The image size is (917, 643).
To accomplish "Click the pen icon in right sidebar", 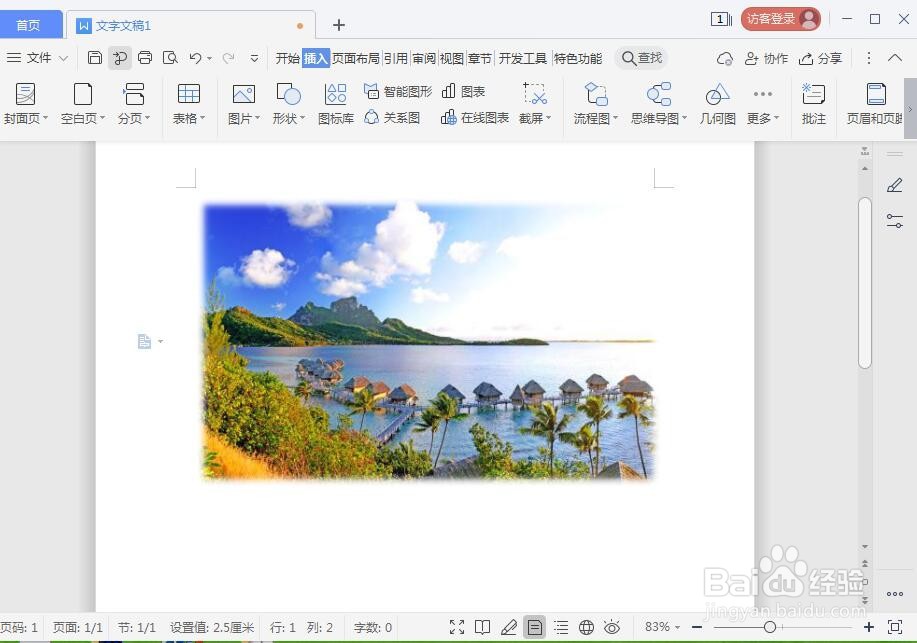I will tap(894, 185).
